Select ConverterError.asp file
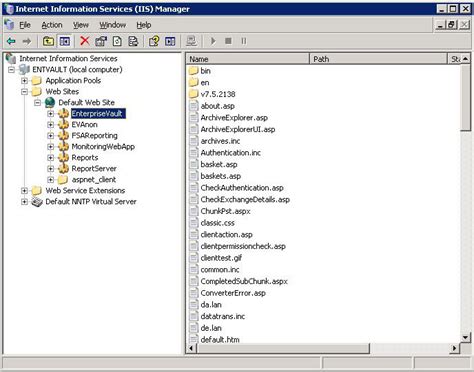The width and height of the screenshot is (474, 372). click(233, 293)
